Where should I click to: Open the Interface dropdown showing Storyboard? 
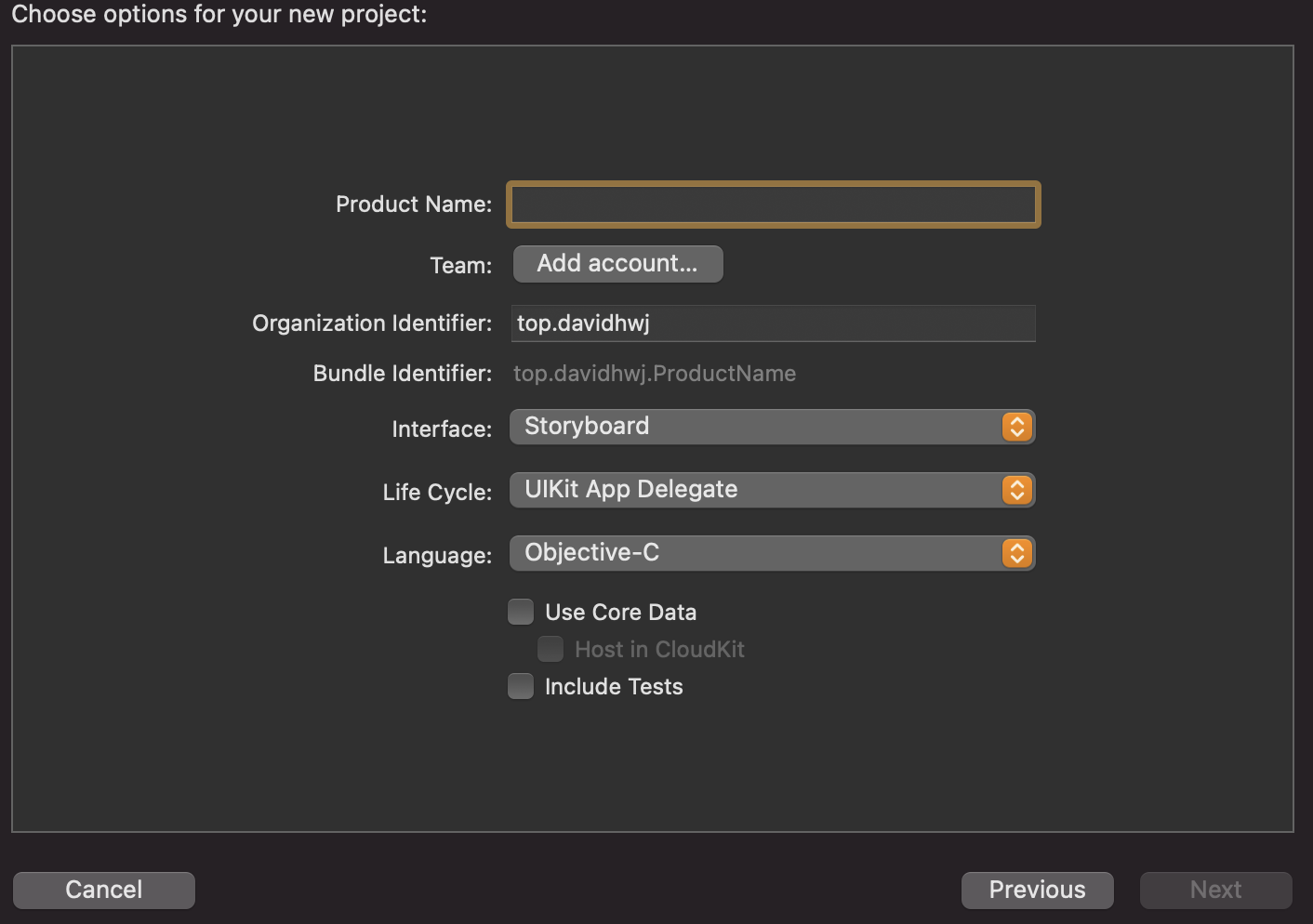(x=753, y=427)
